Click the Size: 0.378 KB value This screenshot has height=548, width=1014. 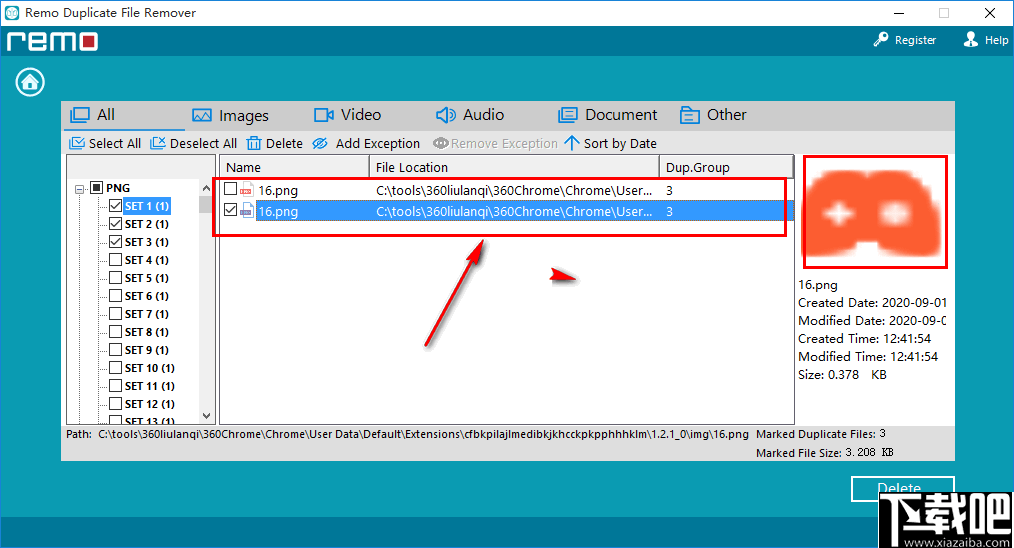click(842, 375)
